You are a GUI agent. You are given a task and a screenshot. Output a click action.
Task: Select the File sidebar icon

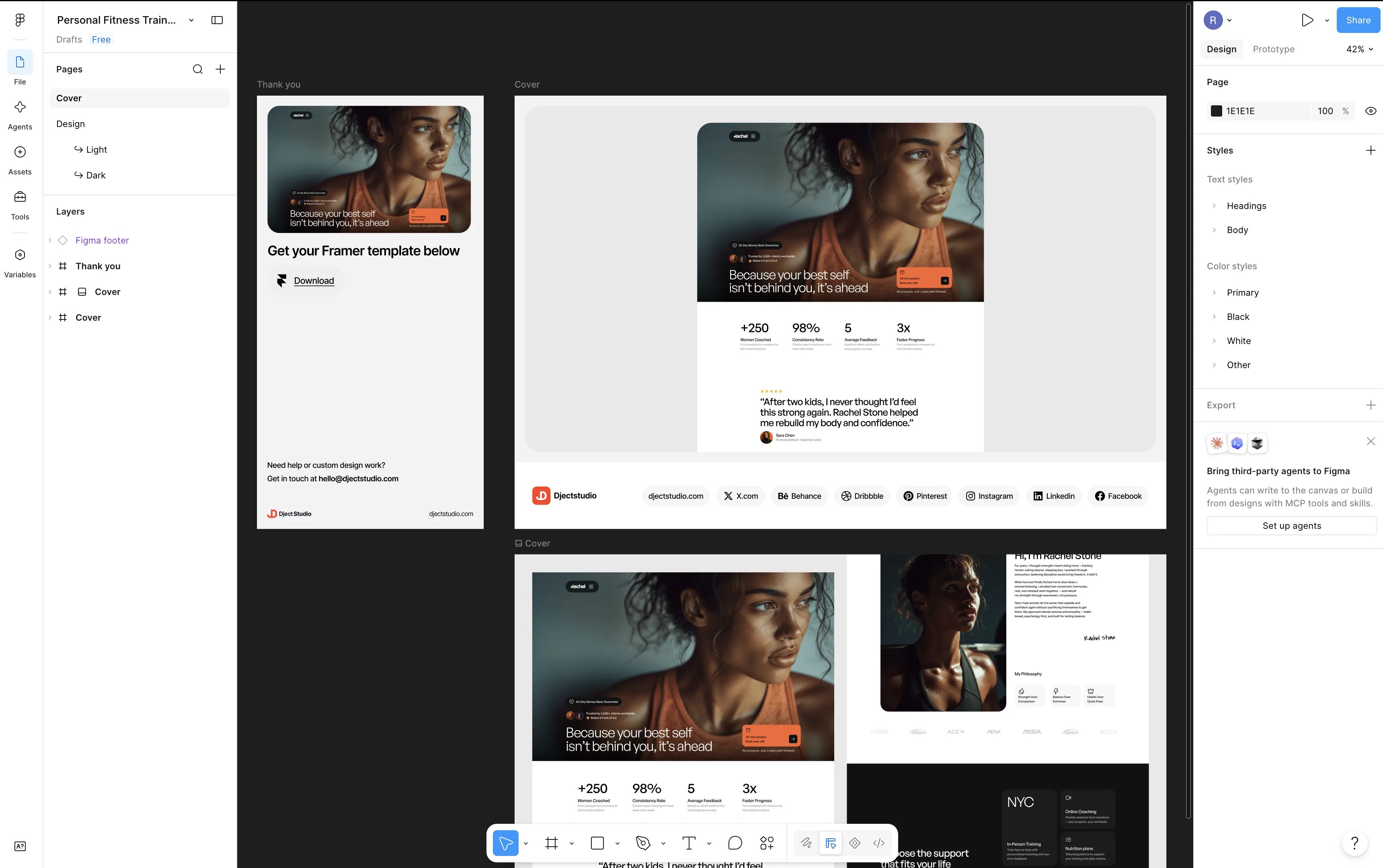click(20, 62)
